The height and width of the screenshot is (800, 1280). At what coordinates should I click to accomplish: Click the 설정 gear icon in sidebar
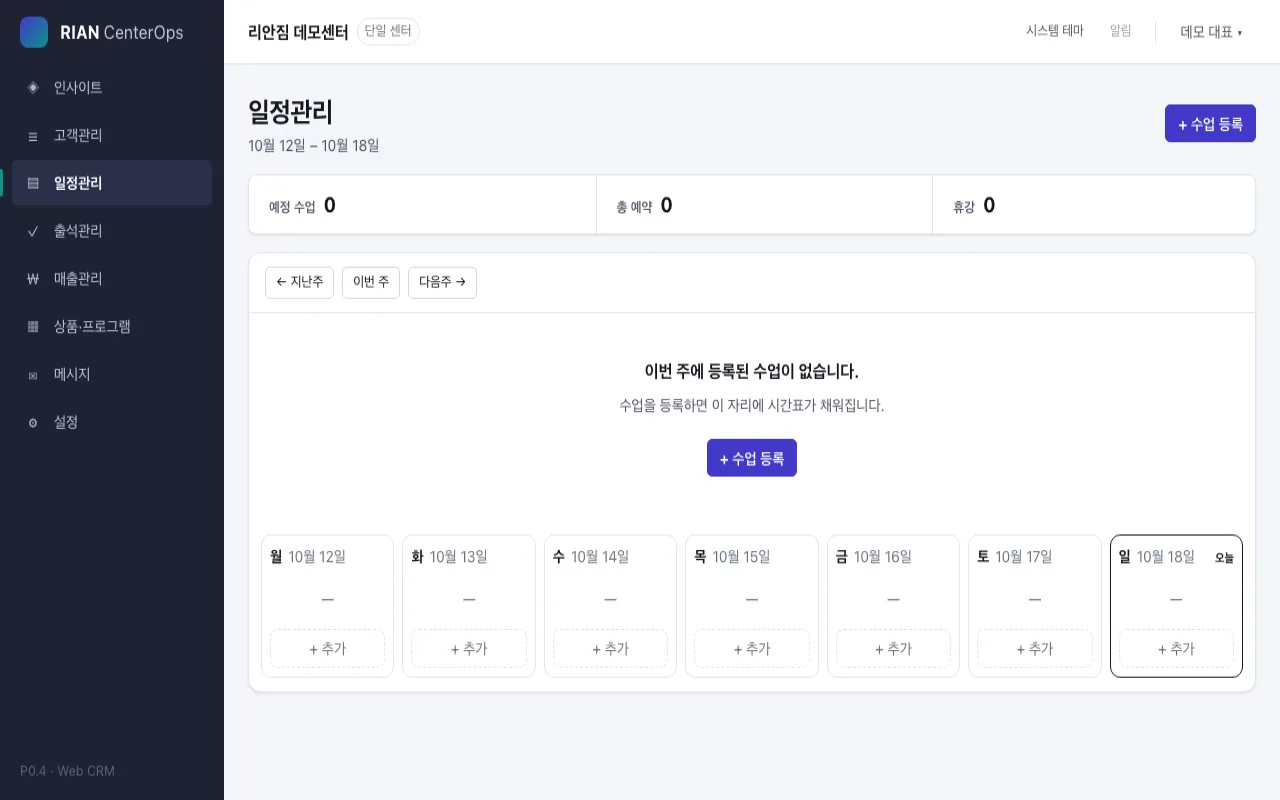coord(33,423)
